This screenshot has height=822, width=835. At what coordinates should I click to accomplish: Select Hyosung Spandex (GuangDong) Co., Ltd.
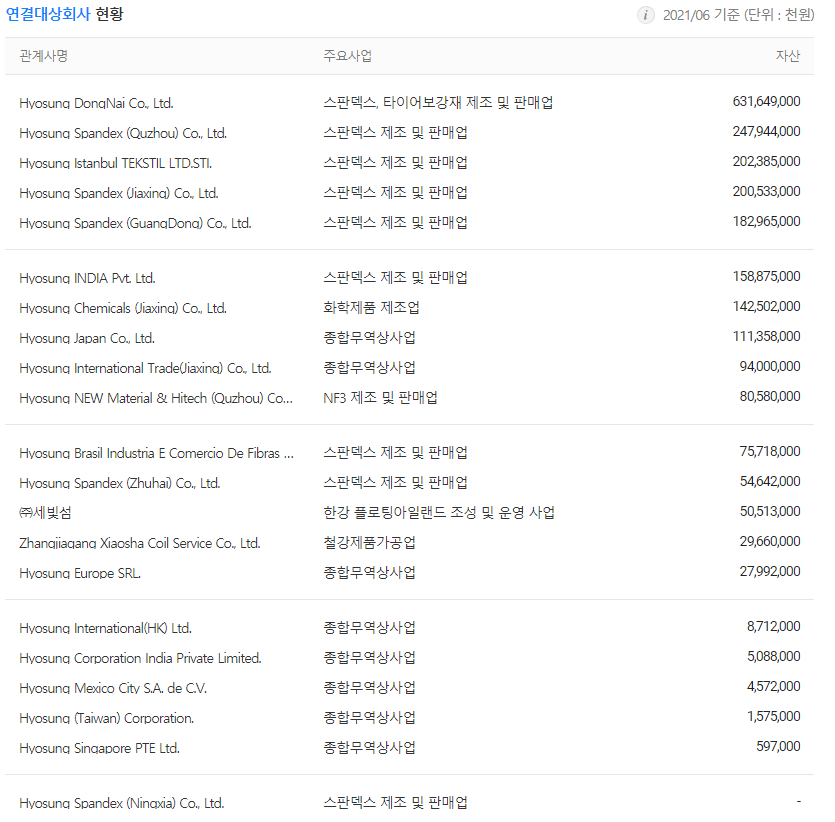(x=135, y=223)
